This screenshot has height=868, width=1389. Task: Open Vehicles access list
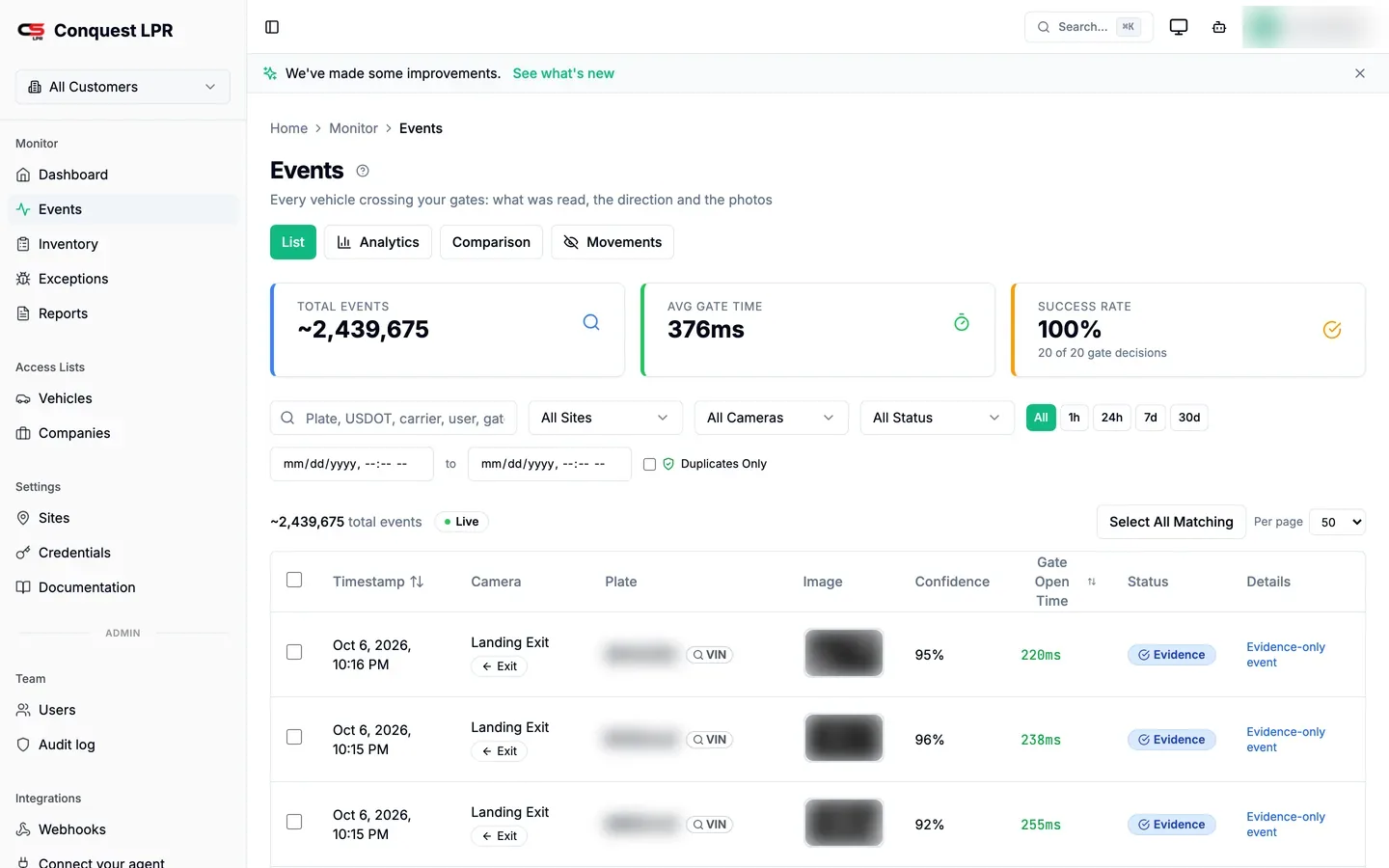point(123,398)
